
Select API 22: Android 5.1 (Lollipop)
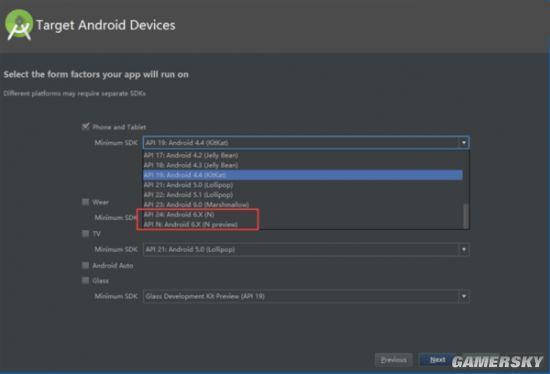[x=303, y=194]
